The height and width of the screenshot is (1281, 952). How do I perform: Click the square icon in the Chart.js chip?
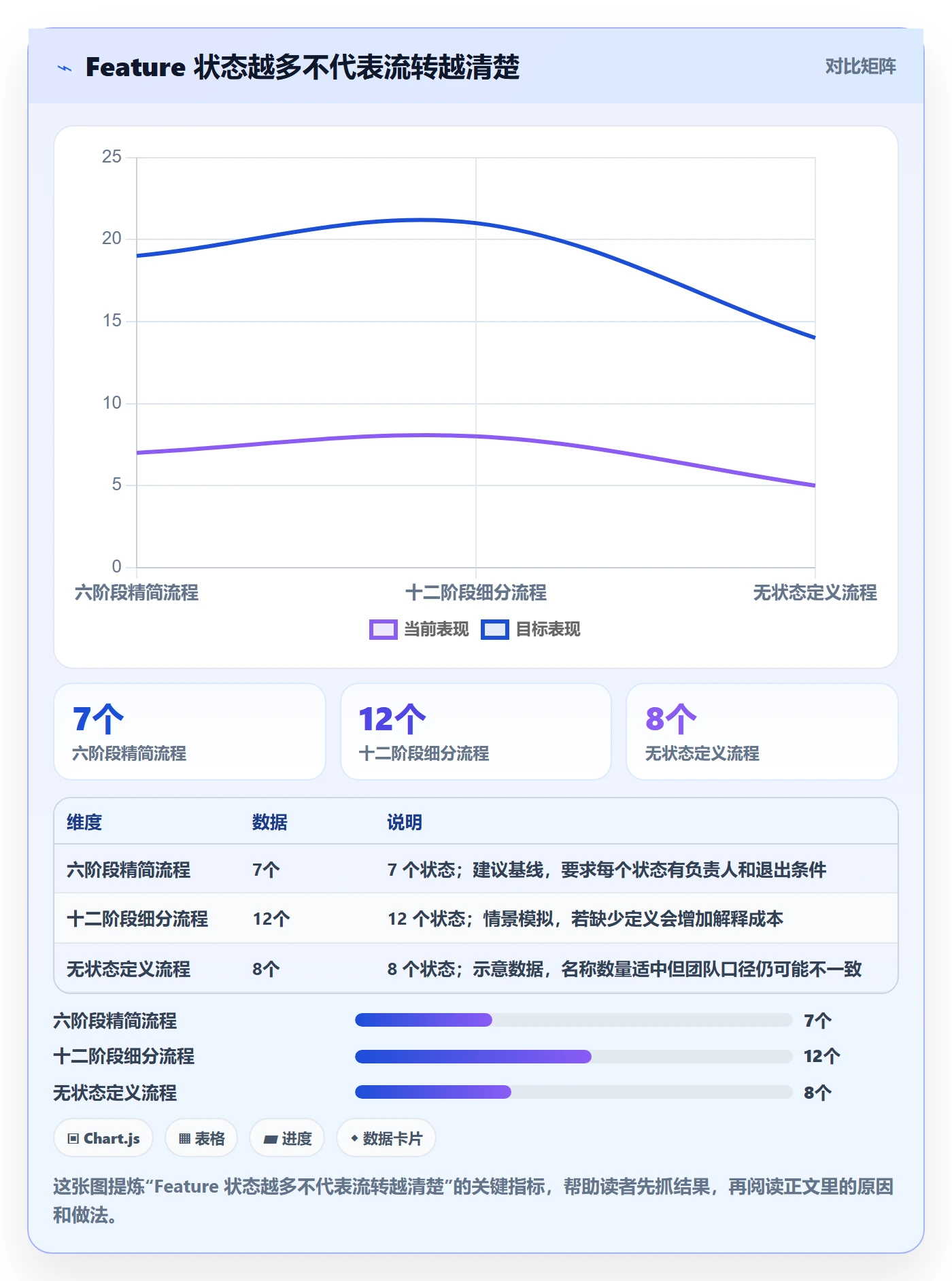pyautogui.click(x=73, y=1138)
